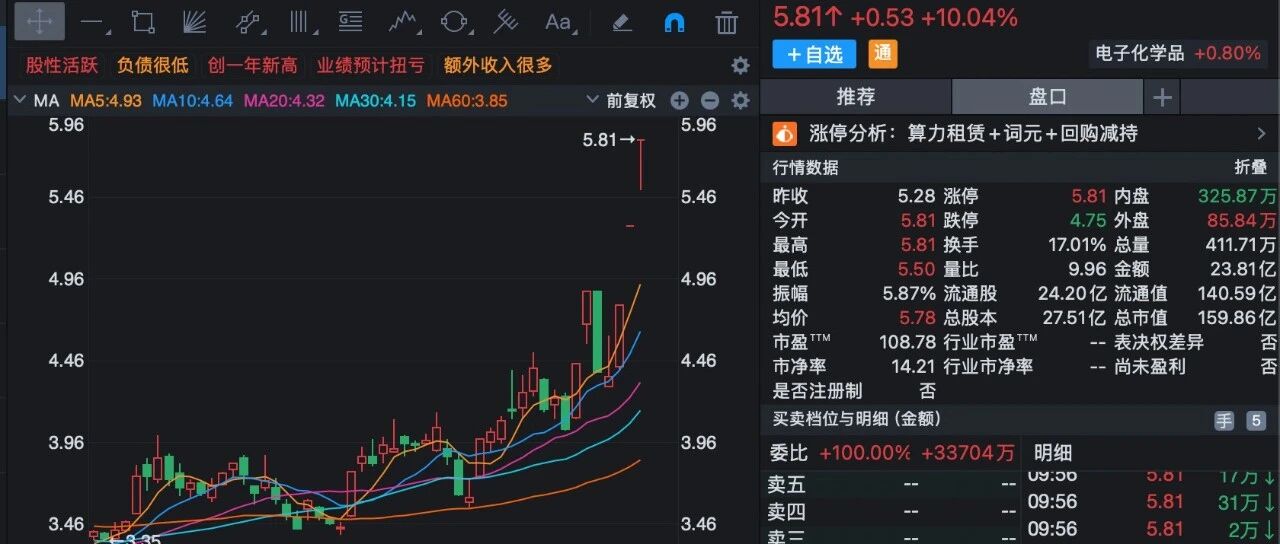Toggle the magnet snap mode
1280x544 pixels.
(x=675, y=21)
